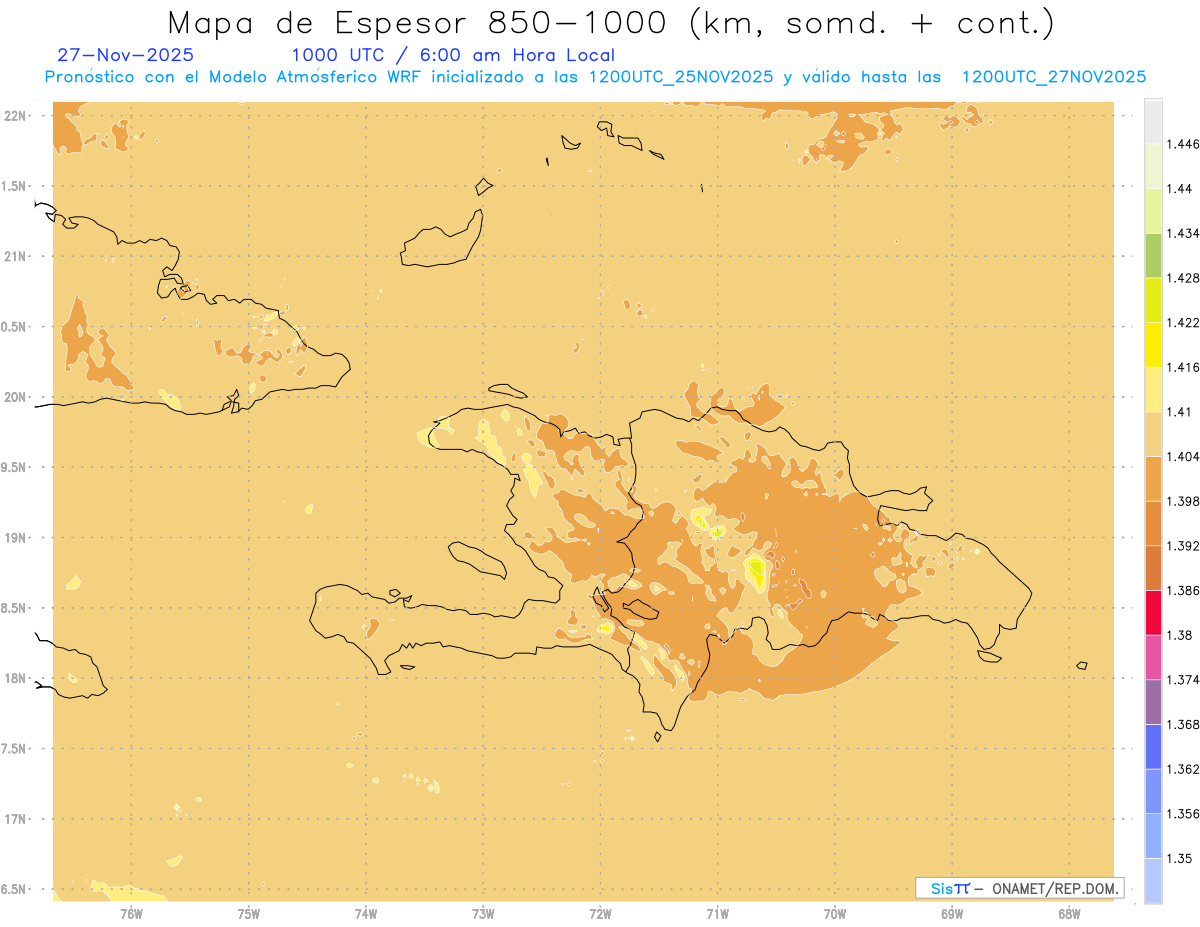The image size is (1200, 927).
Task: Select the blue legend band between 1.362 and 1.368
Action: click(x=1153, y=746)
